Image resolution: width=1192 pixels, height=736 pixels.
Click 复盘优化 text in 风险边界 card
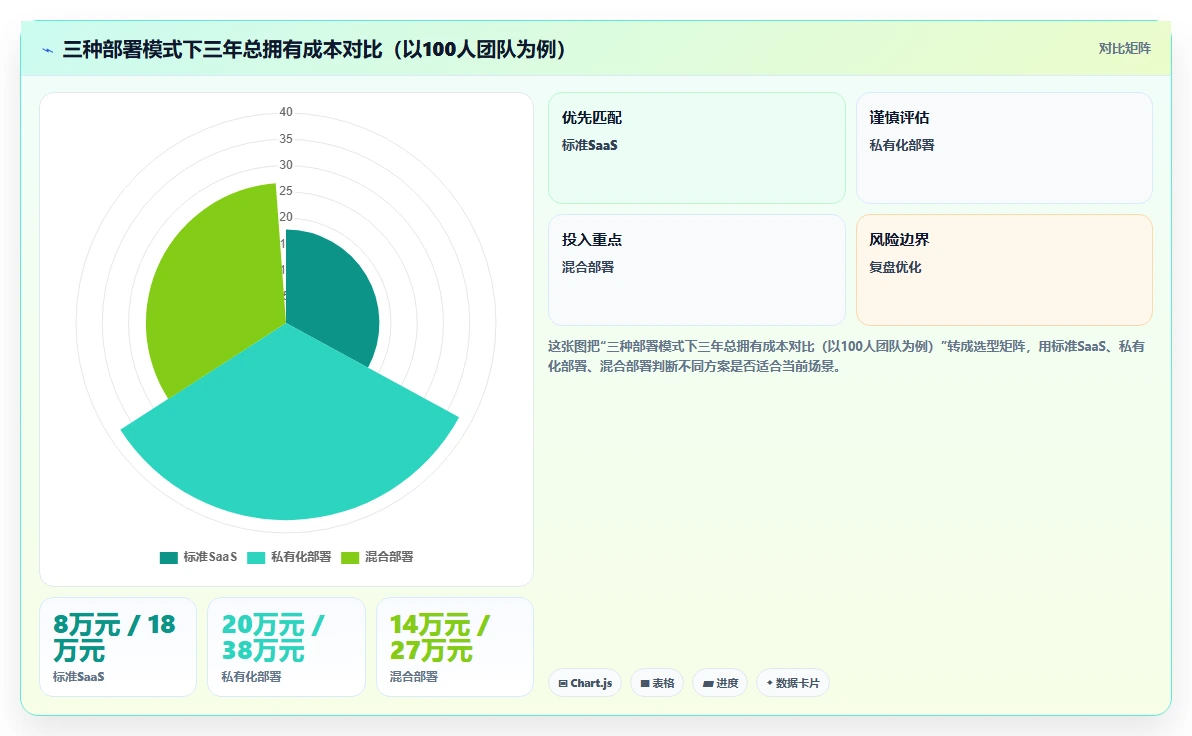895,267
